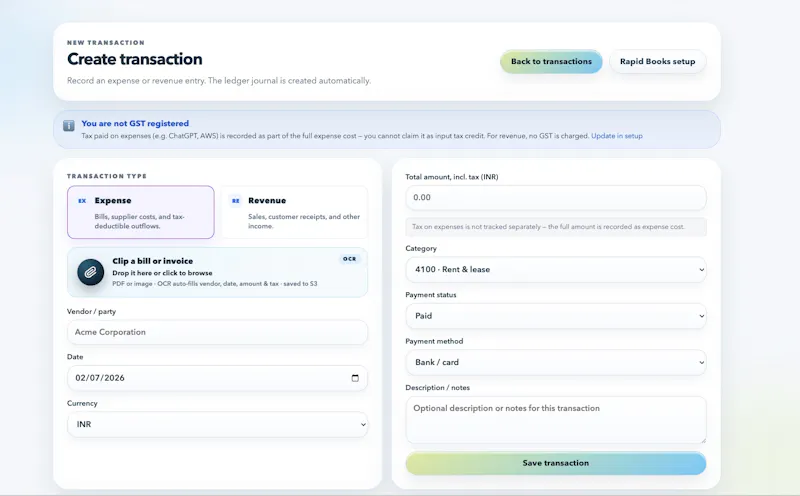Open the date picker calendar icon
This screenshot has height=496, width=800.
pyautogui.click(x=355, y=378)
